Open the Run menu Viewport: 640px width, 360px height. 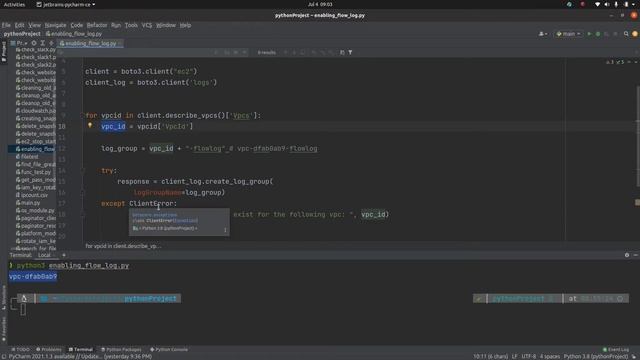pos(116,25)
